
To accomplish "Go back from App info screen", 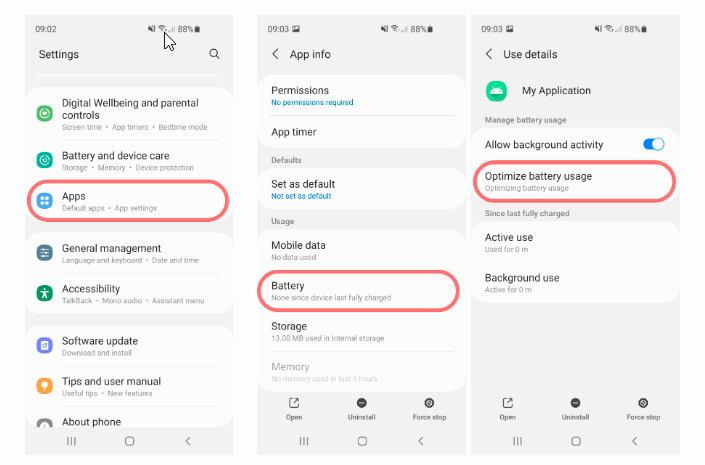I will pyautogui.click(x=275, y=54).
